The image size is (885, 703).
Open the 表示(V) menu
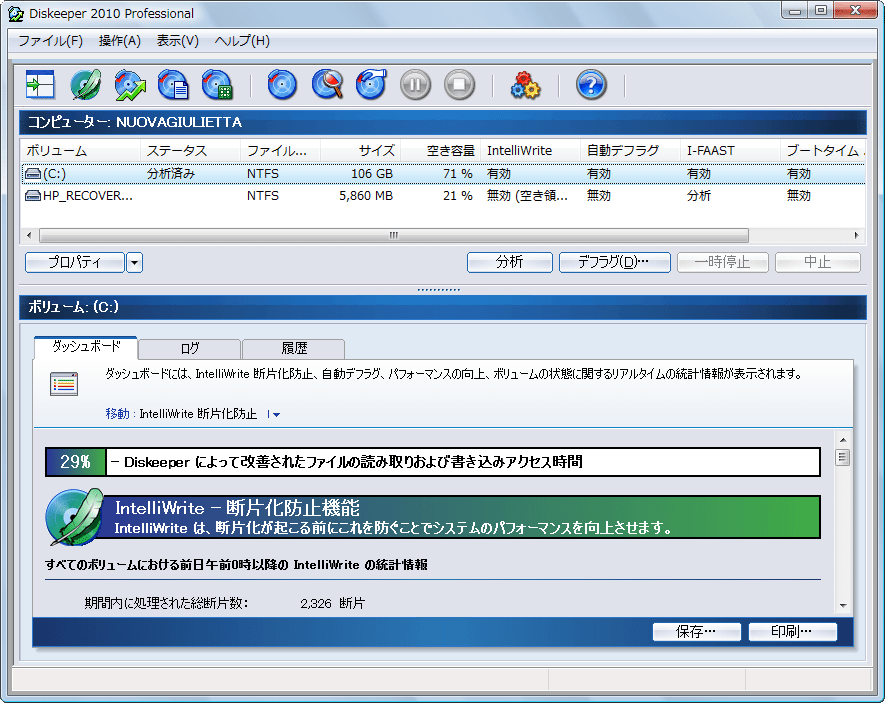178,41
